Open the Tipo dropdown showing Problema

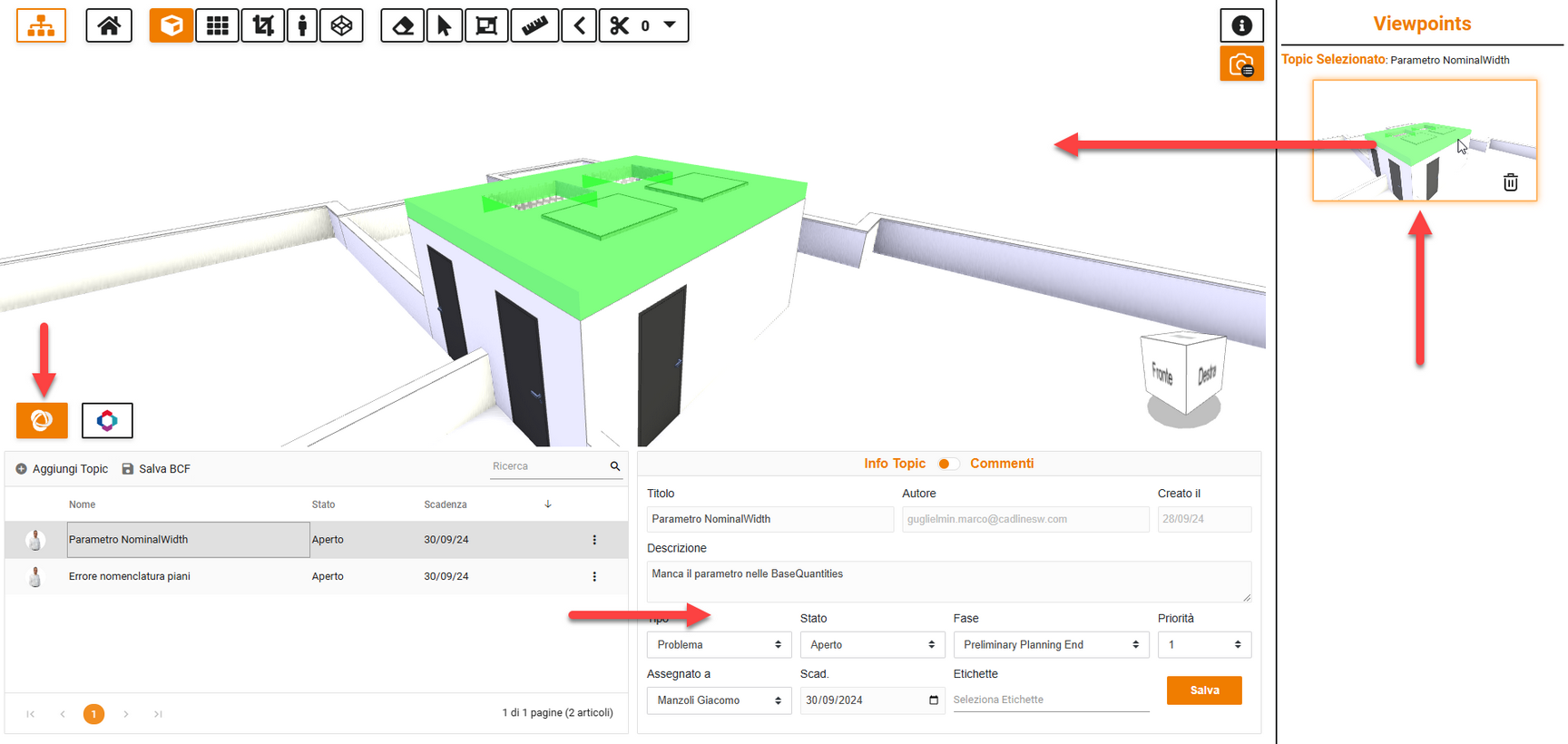pos(719,645)
